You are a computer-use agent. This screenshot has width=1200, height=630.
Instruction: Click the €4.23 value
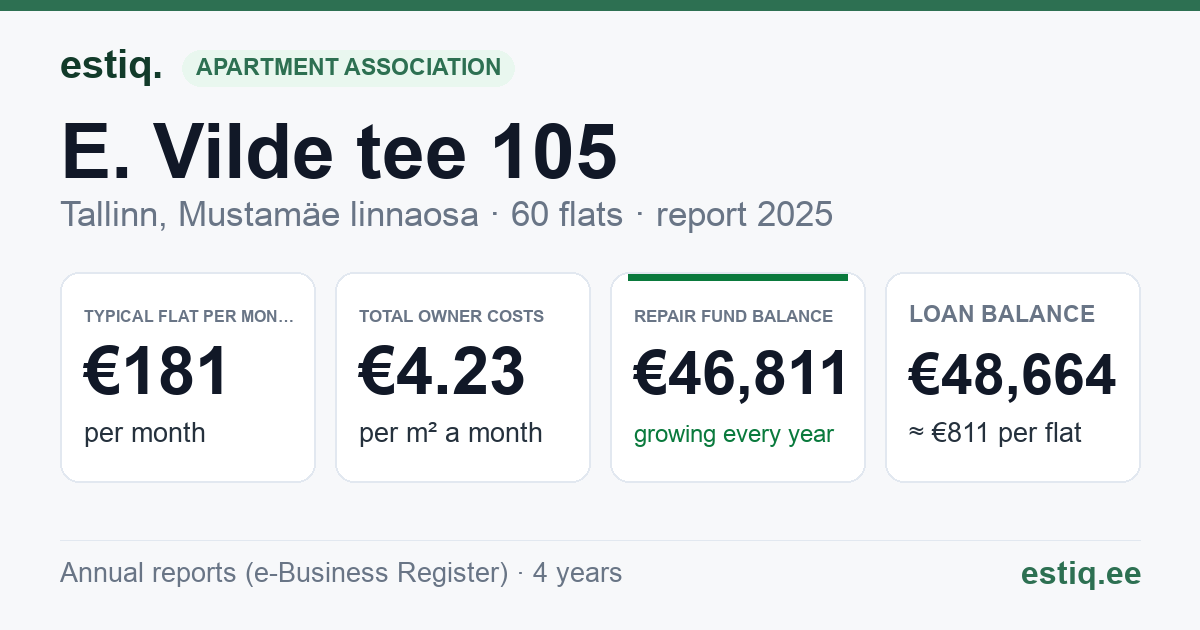point(442,371)
